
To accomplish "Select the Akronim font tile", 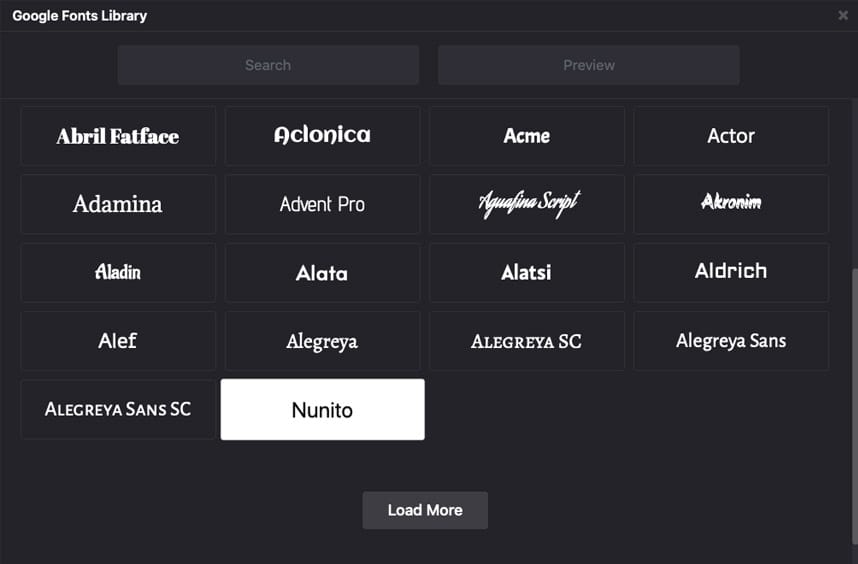I will tap(731, 204).
